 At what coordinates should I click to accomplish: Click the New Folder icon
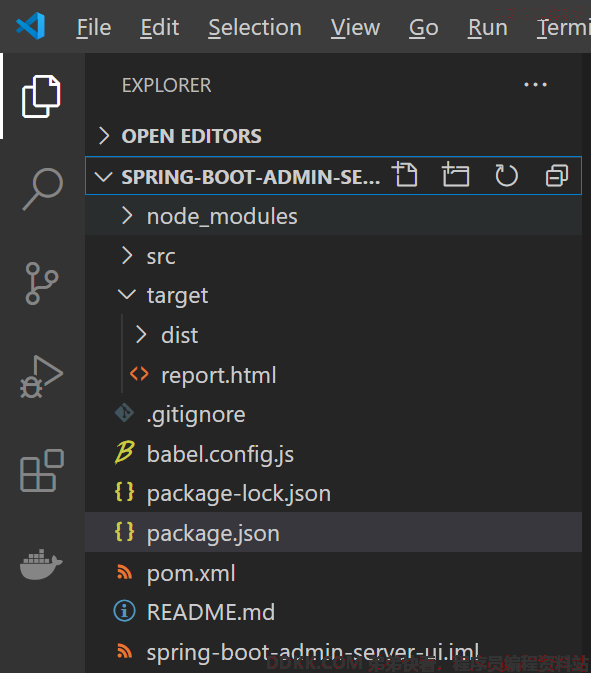[456, 175]
